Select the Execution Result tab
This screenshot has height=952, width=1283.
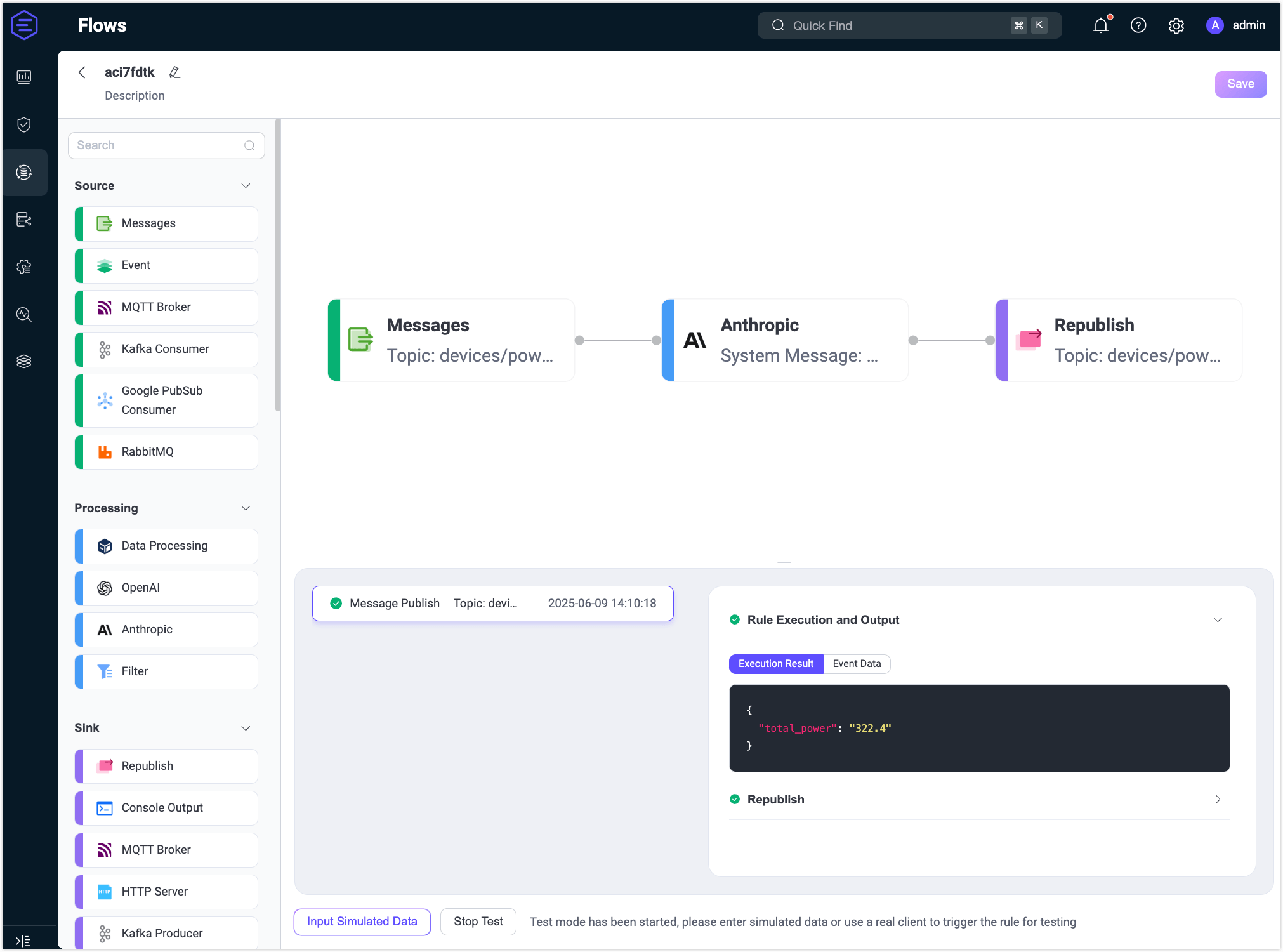point(775,663)
